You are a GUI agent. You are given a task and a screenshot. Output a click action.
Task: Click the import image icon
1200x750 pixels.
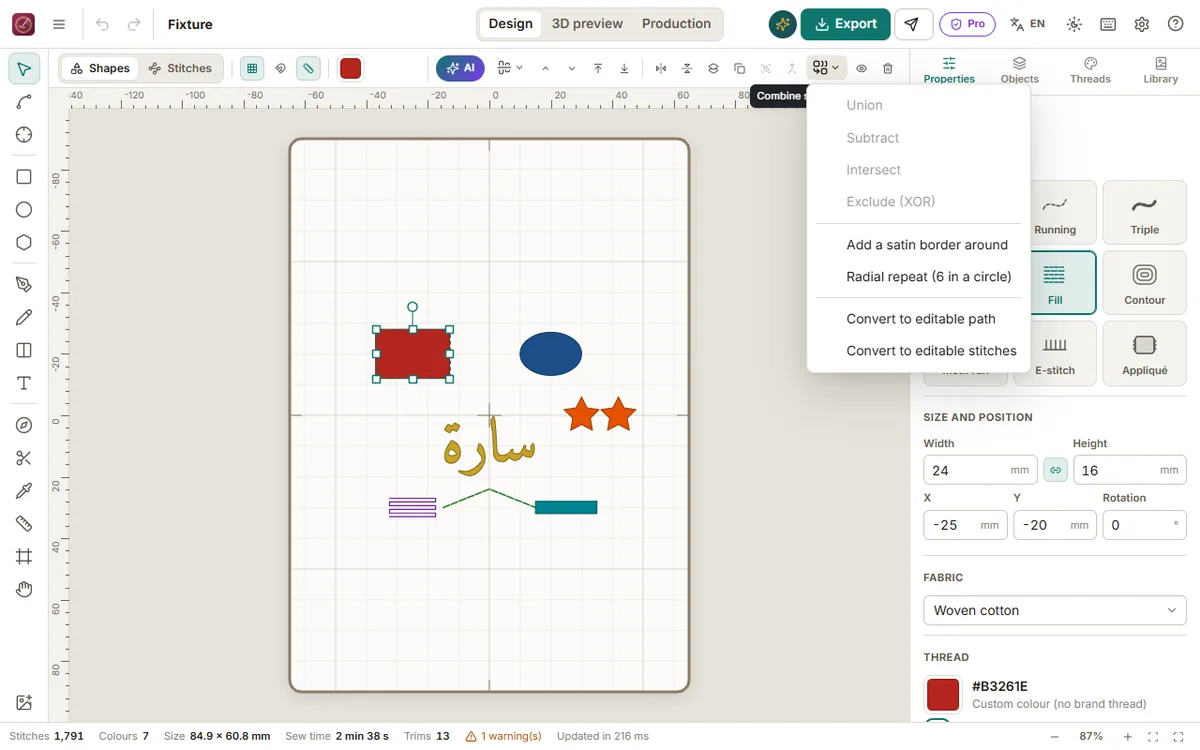tap(24, 703)
